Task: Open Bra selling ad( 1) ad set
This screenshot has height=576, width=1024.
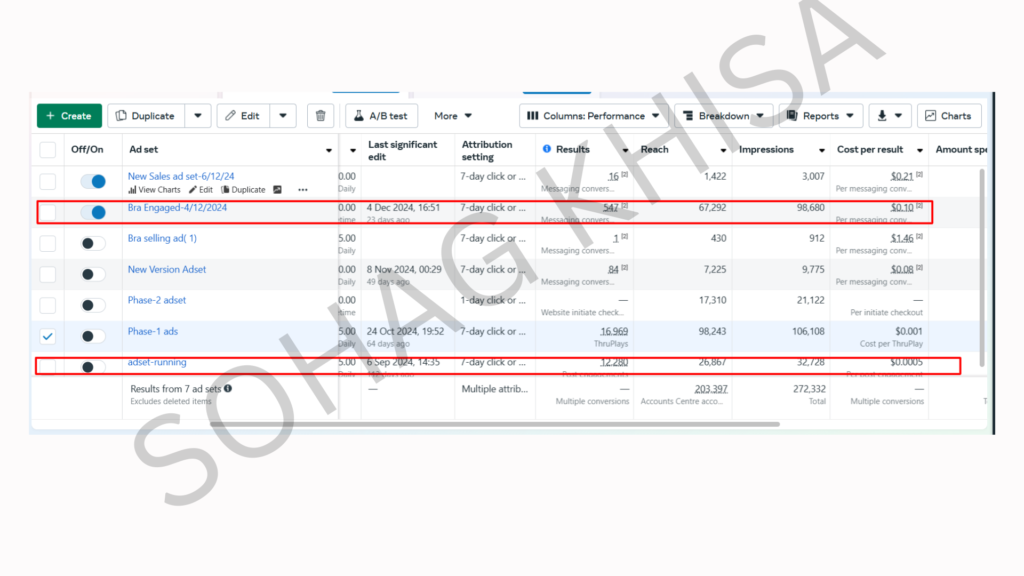Action: (x=162, y=238)
